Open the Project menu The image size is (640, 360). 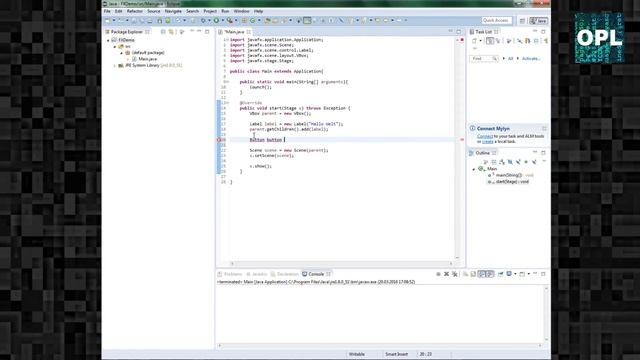[x=210, y=11]
